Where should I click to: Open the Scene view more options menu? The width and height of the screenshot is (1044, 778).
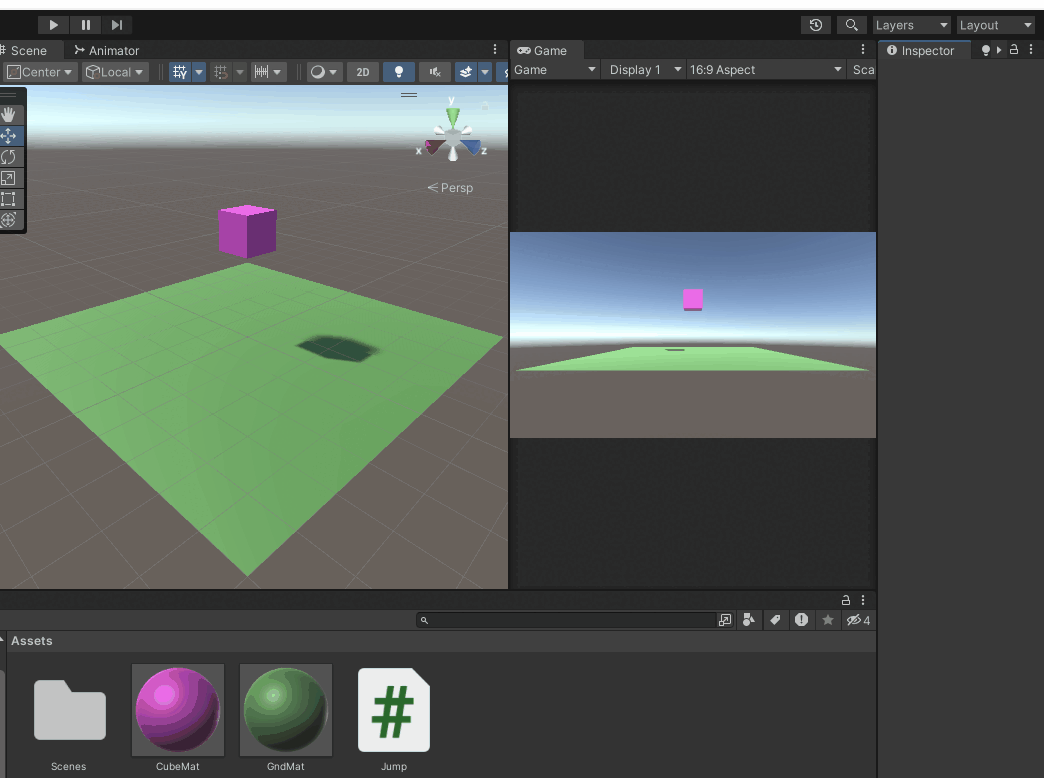(495, 49)
